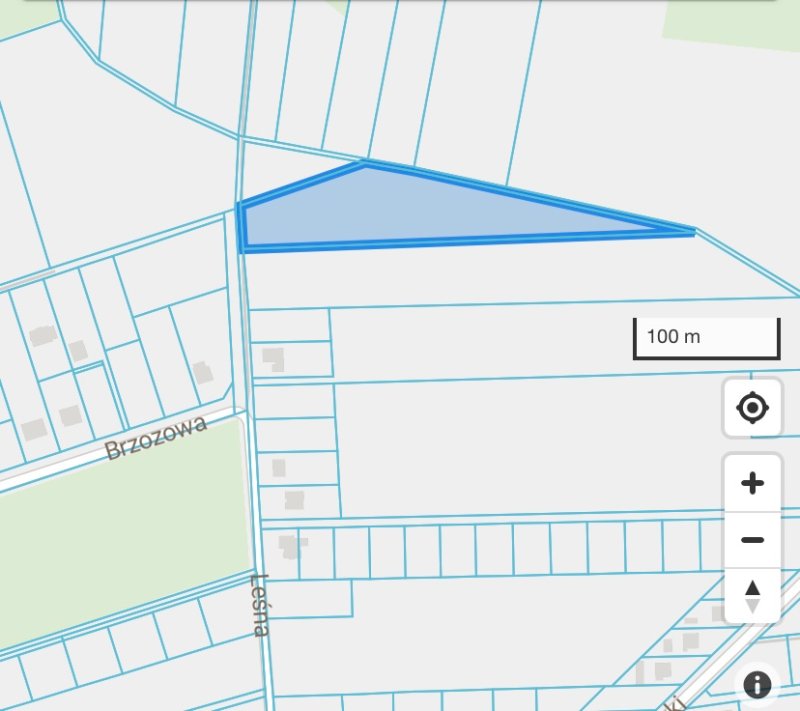Click the 100 m scale bar
The height and width of the screenshot is (711, 800).
click(706, 338)
